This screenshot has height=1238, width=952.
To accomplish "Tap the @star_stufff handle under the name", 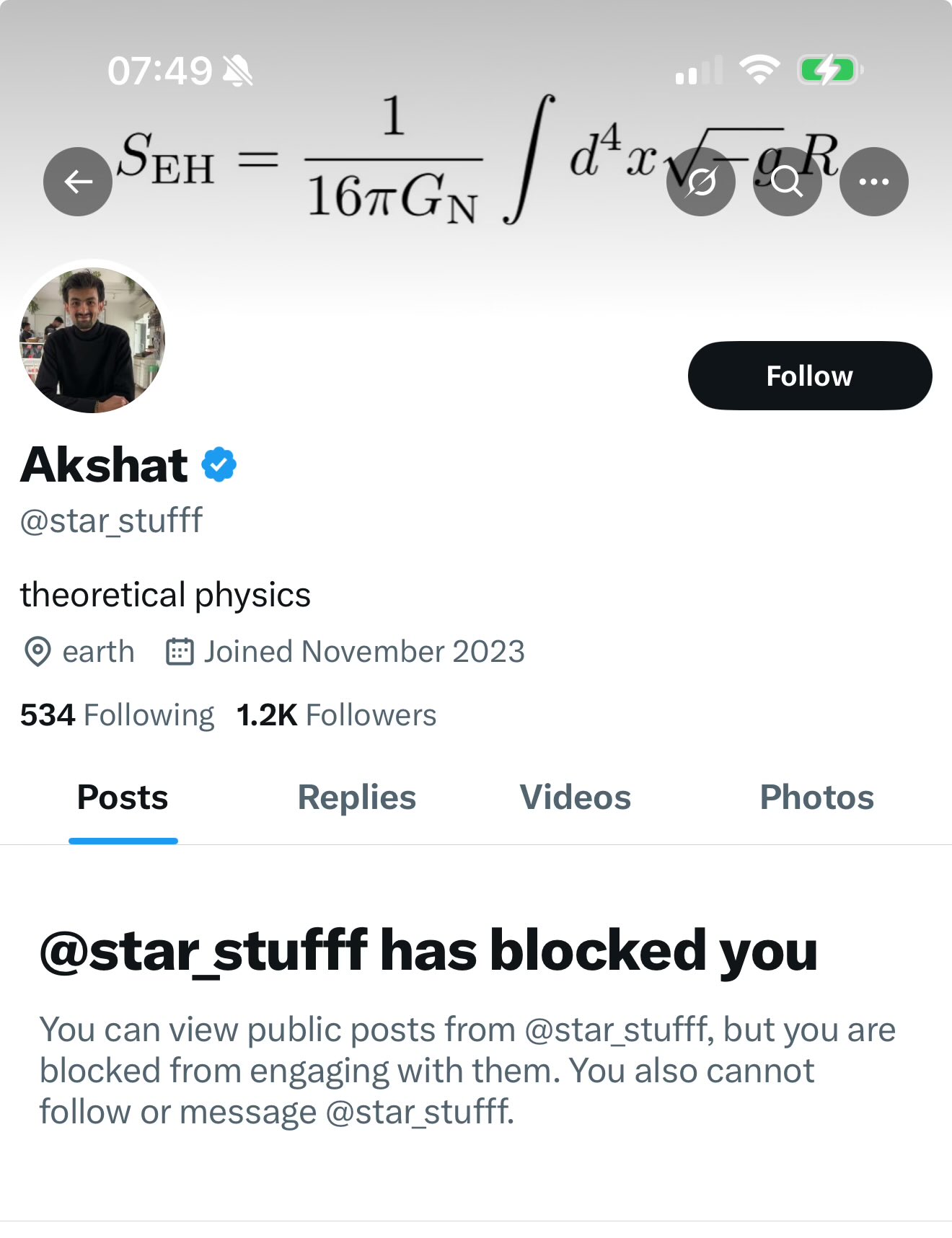I will pos(111,521).
